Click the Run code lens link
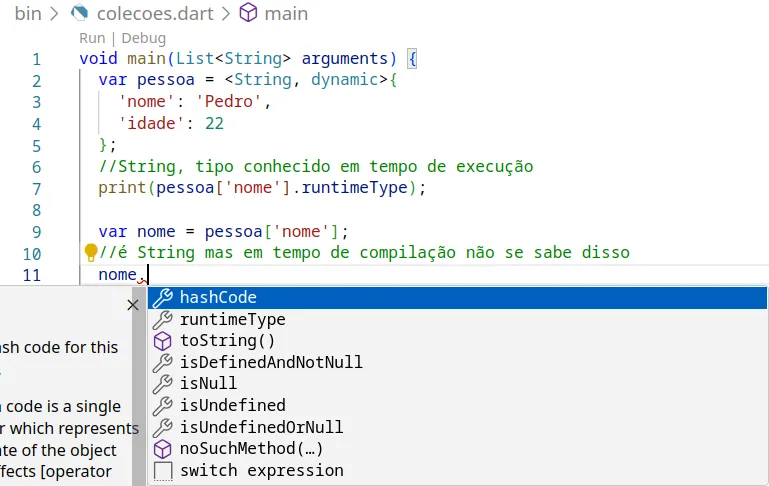 (92, 38)
